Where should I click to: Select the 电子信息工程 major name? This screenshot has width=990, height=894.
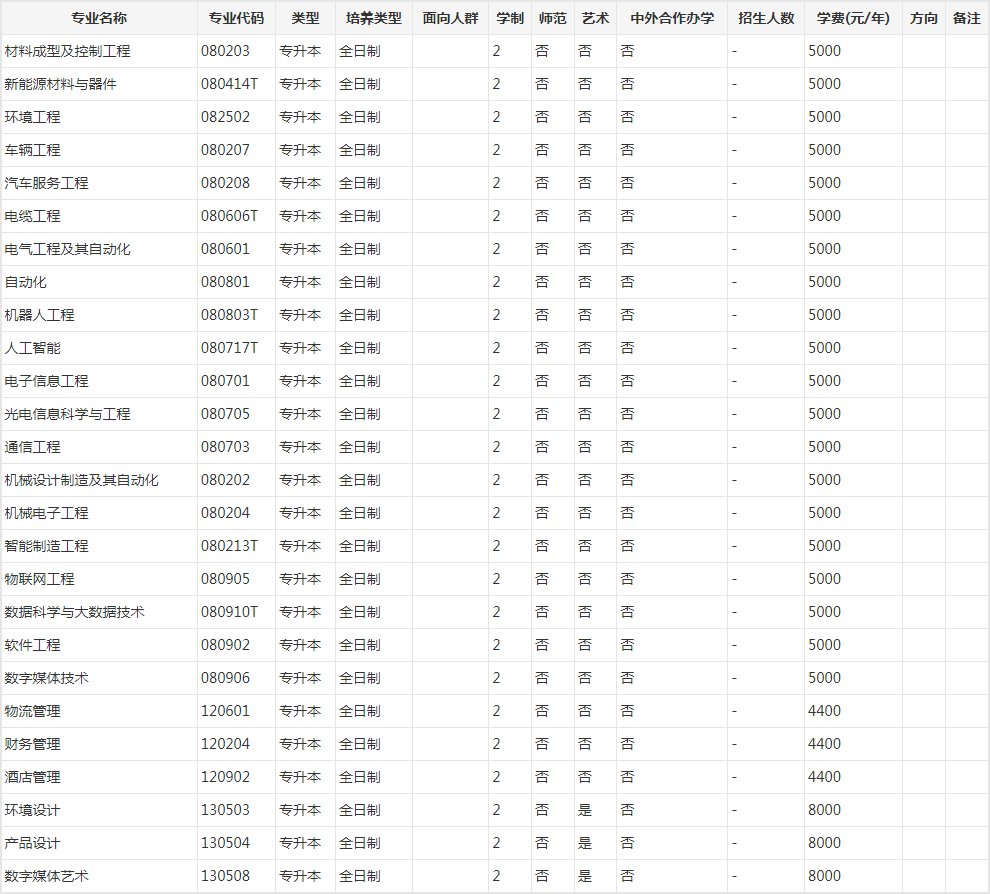point(46,381)
